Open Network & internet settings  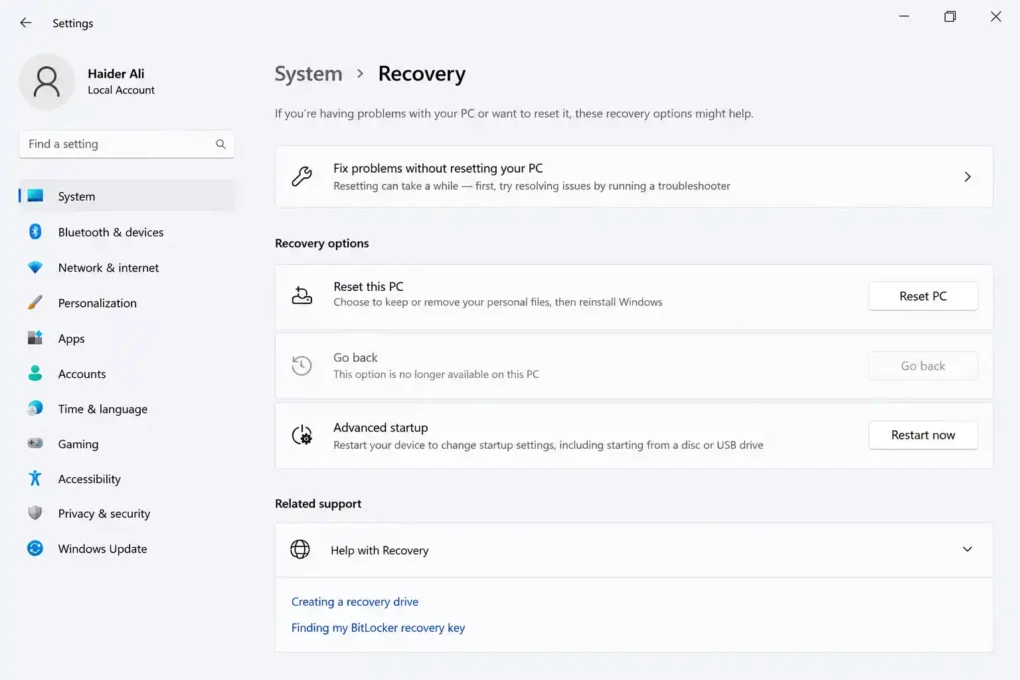tap(127, 267)
